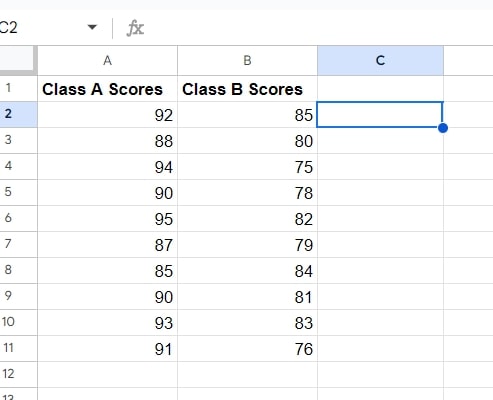493x400 pixels.
Task: Select highlighted column C header
Action: 380,61
